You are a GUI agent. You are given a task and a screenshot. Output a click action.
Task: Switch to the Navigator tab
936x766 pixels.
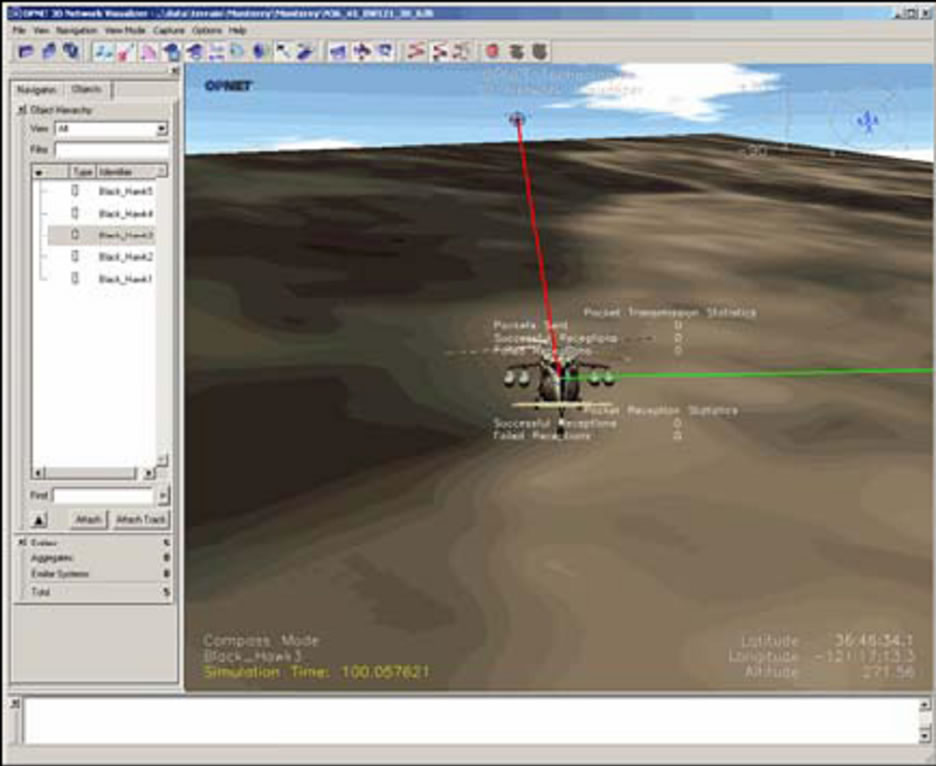click(x=38, y=90)
